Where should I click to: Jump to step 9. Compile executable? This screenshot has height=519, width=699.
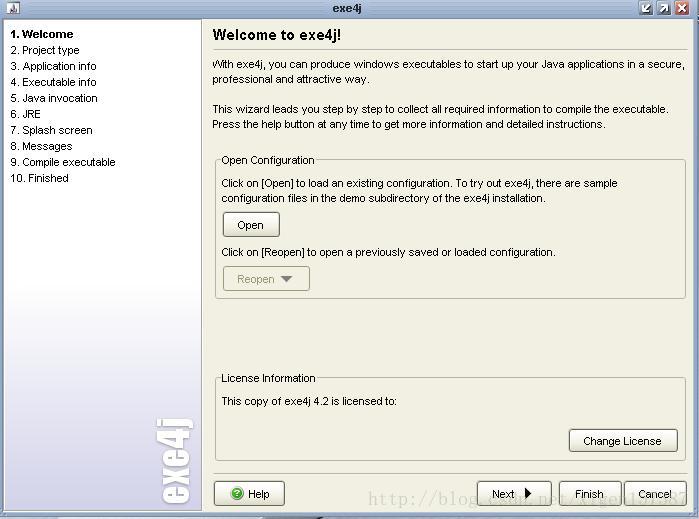tap(63, 162)
